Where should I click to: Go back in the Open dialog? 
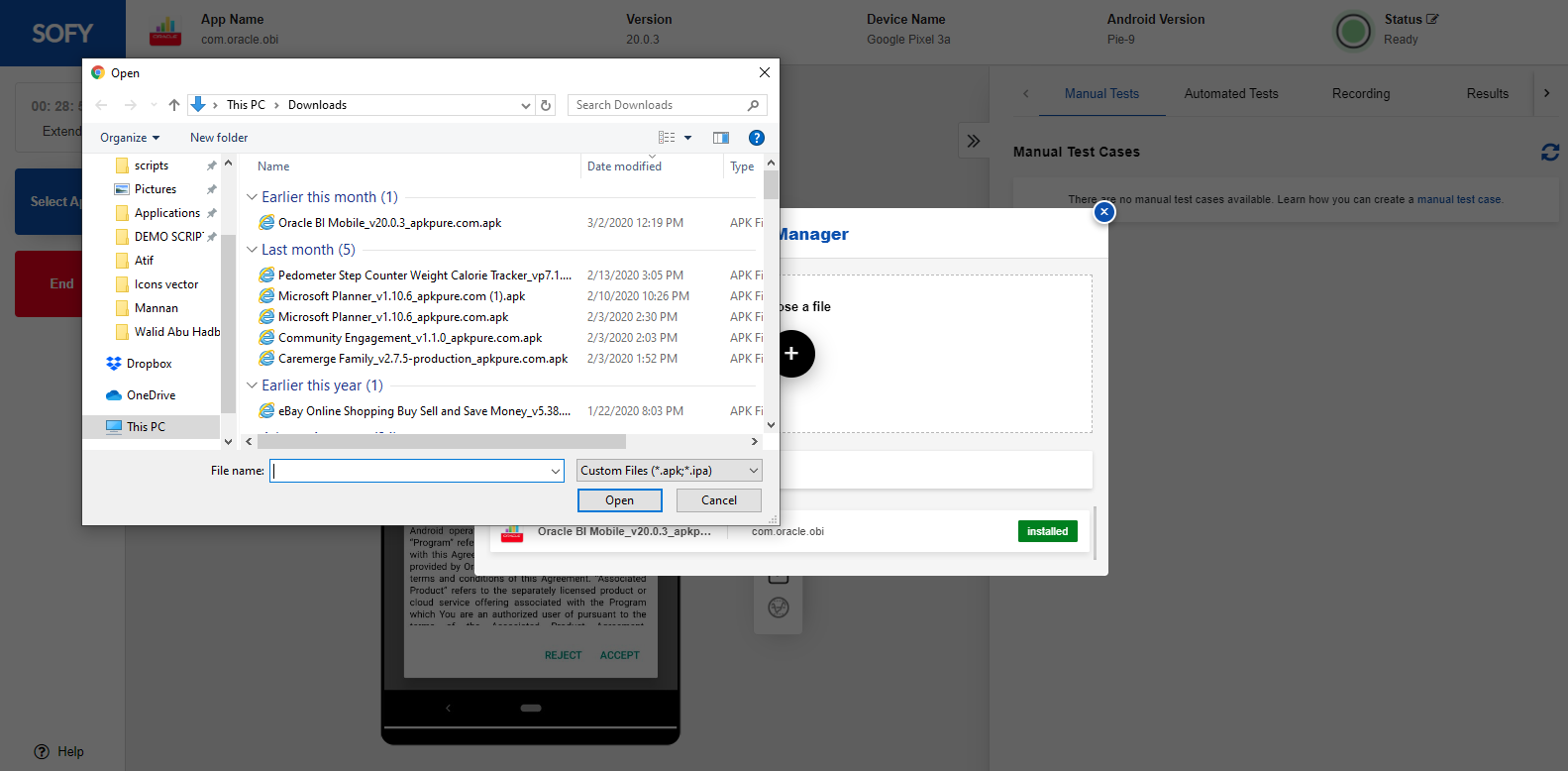tap(101, 105)
